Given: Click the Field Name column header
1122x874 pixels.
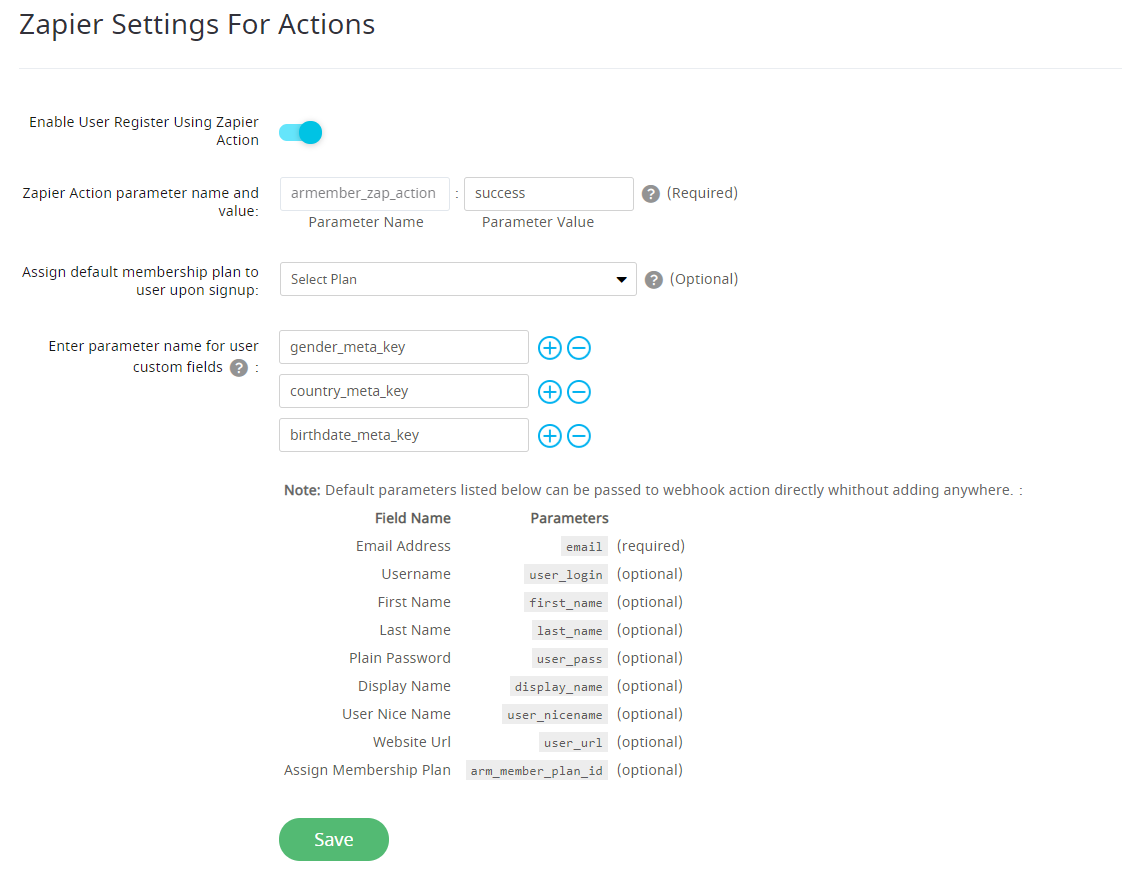Looking at the screenshot, I should pyautogui.click(x=413, y=518).
